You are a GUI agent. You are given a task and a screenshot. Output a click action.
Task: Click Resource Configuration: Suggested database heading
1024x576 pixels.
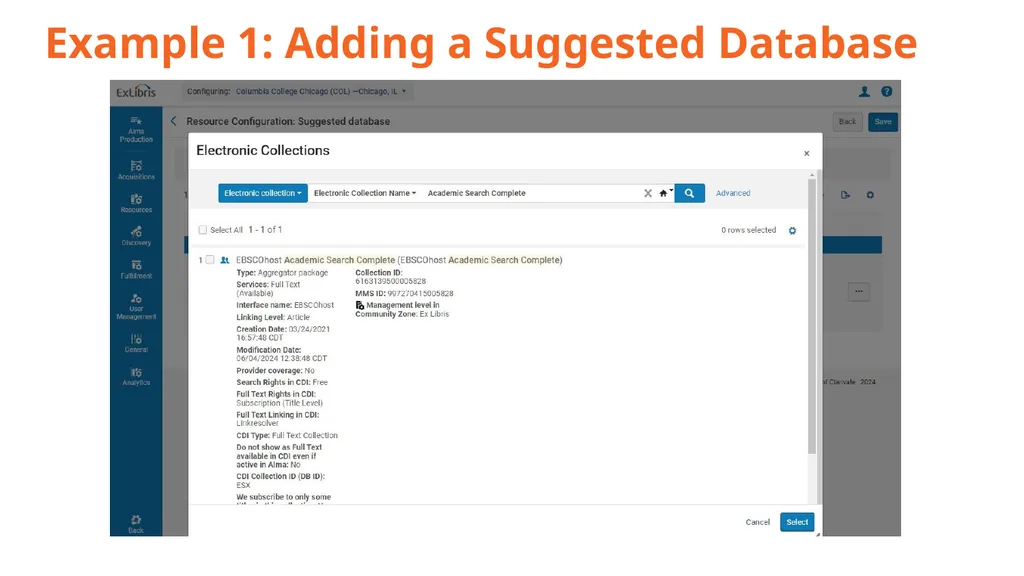click(288, 121)
